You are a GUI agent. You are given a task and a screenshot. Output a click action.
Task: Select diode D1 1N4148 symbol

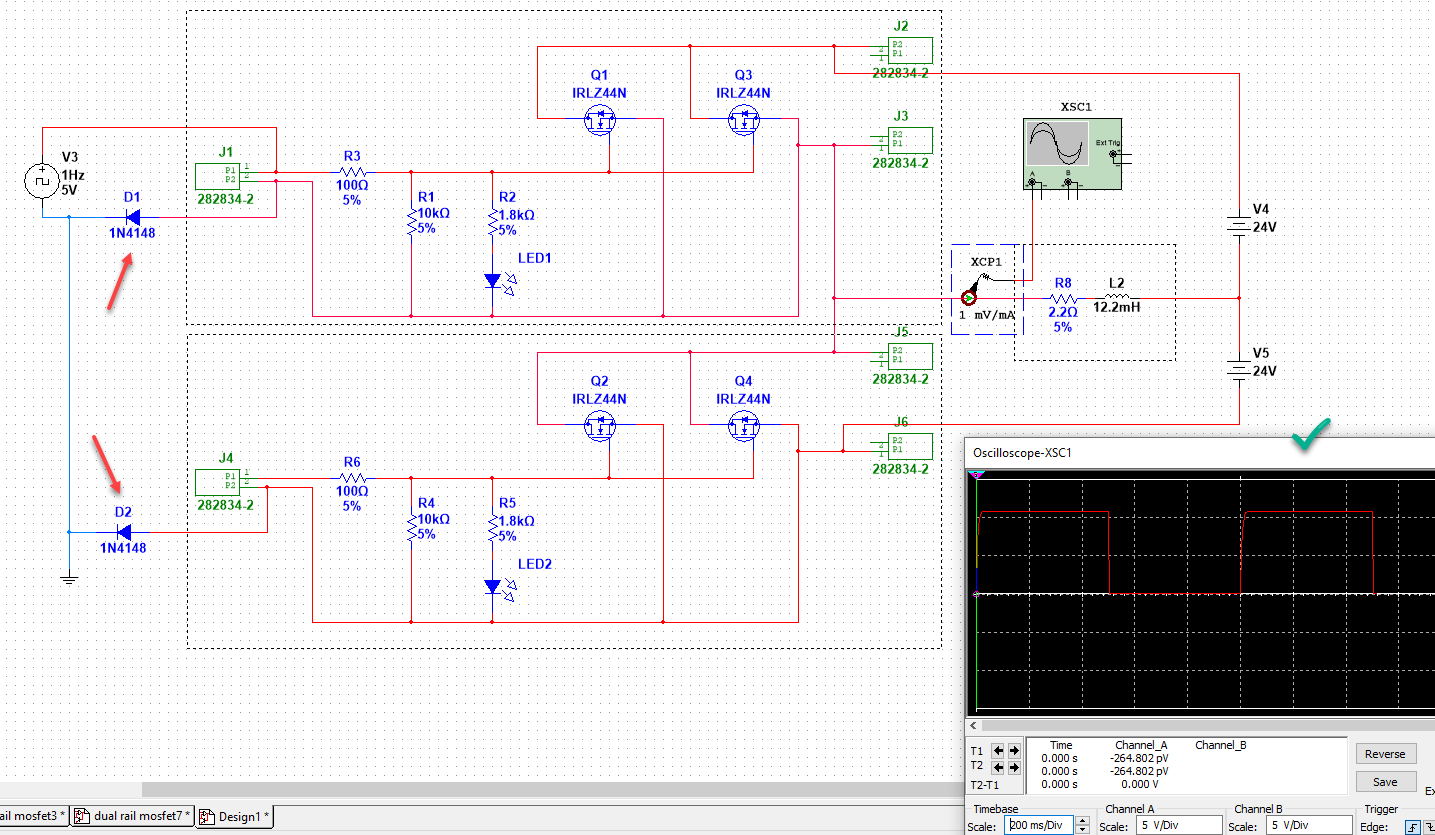click(x=134, y=217)
